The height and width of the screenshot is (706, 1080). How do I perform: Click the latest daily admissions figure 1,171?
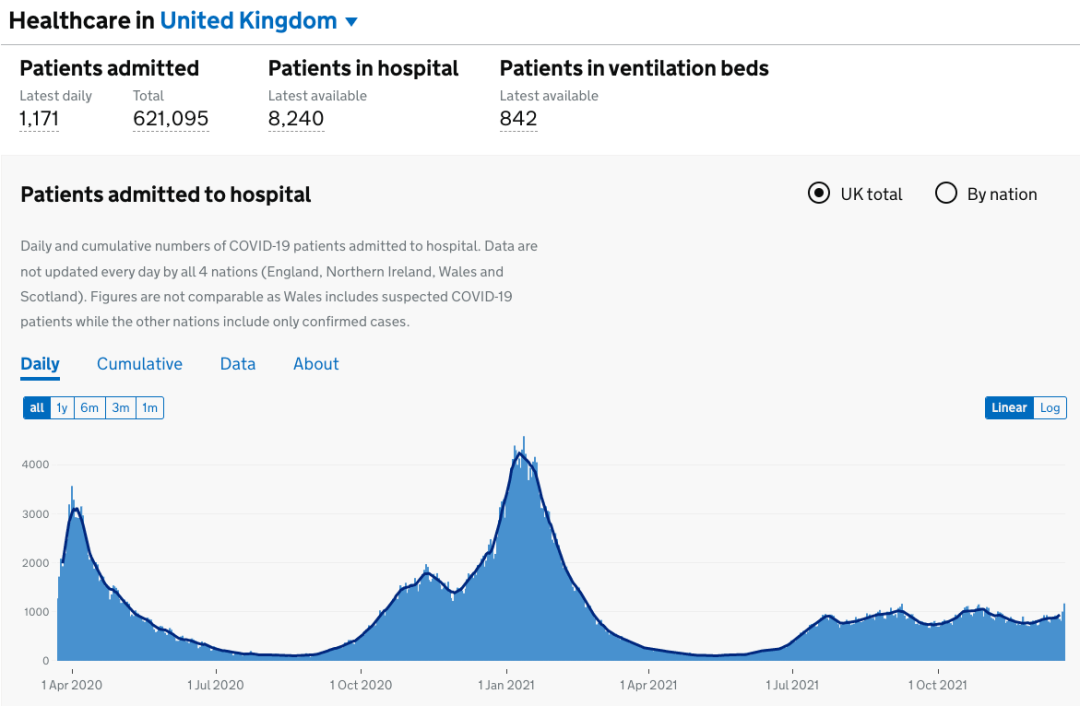pyautogui.click(x=39, y=119)
